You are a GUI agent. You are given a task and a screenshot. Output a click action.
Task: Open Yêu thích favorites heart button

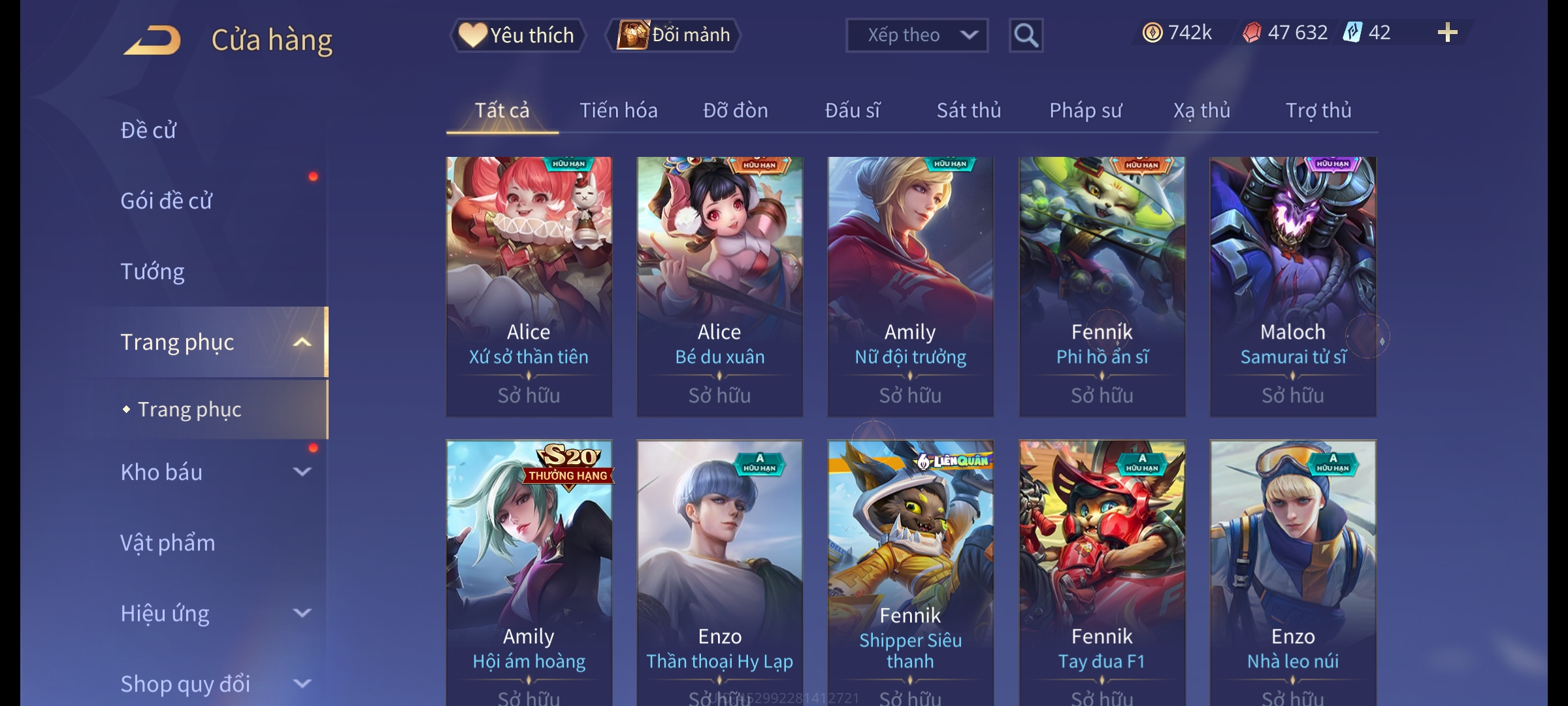pos(517,35)
